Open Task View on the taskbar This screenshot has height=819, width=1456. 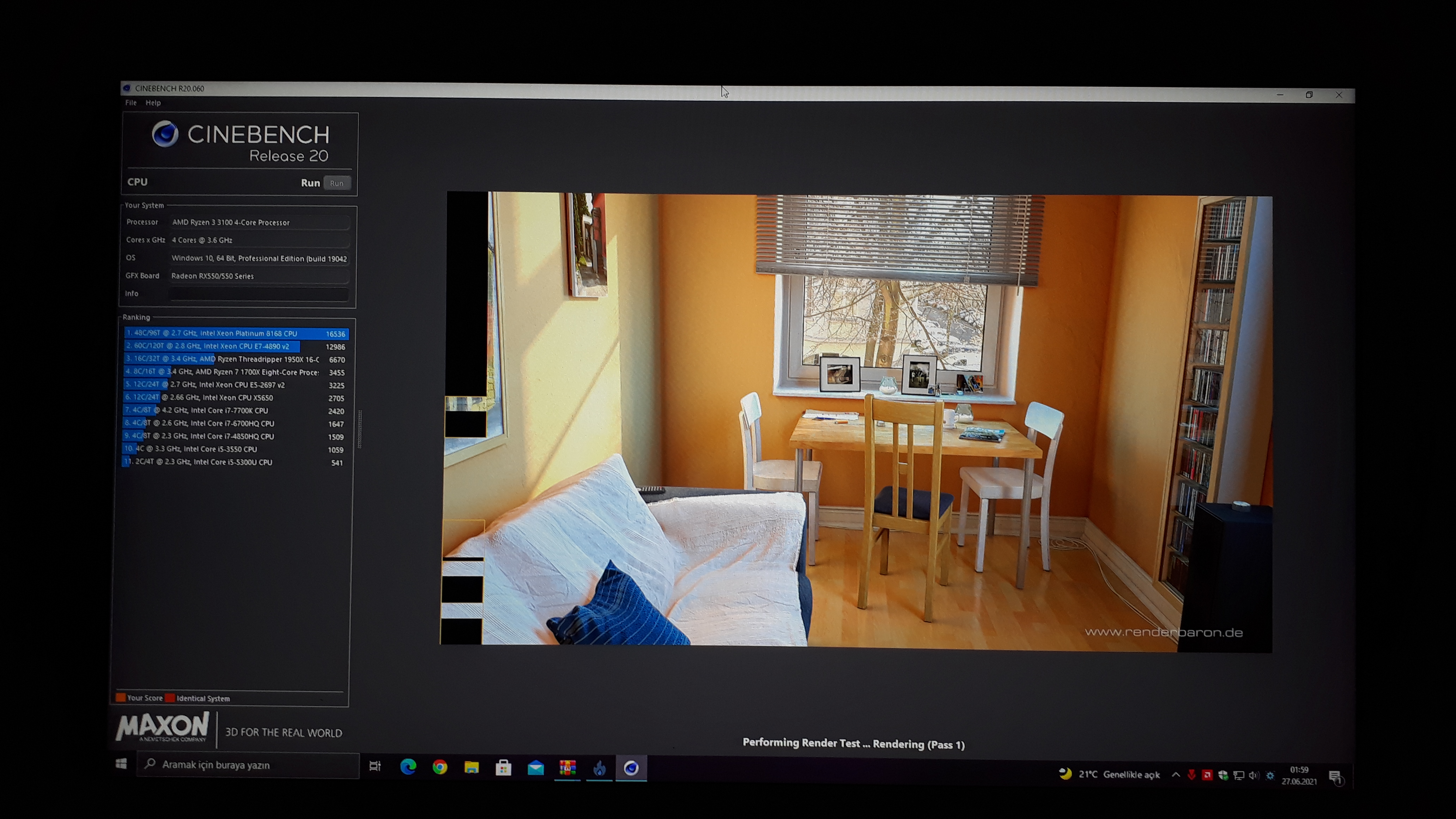coord(375,766)
